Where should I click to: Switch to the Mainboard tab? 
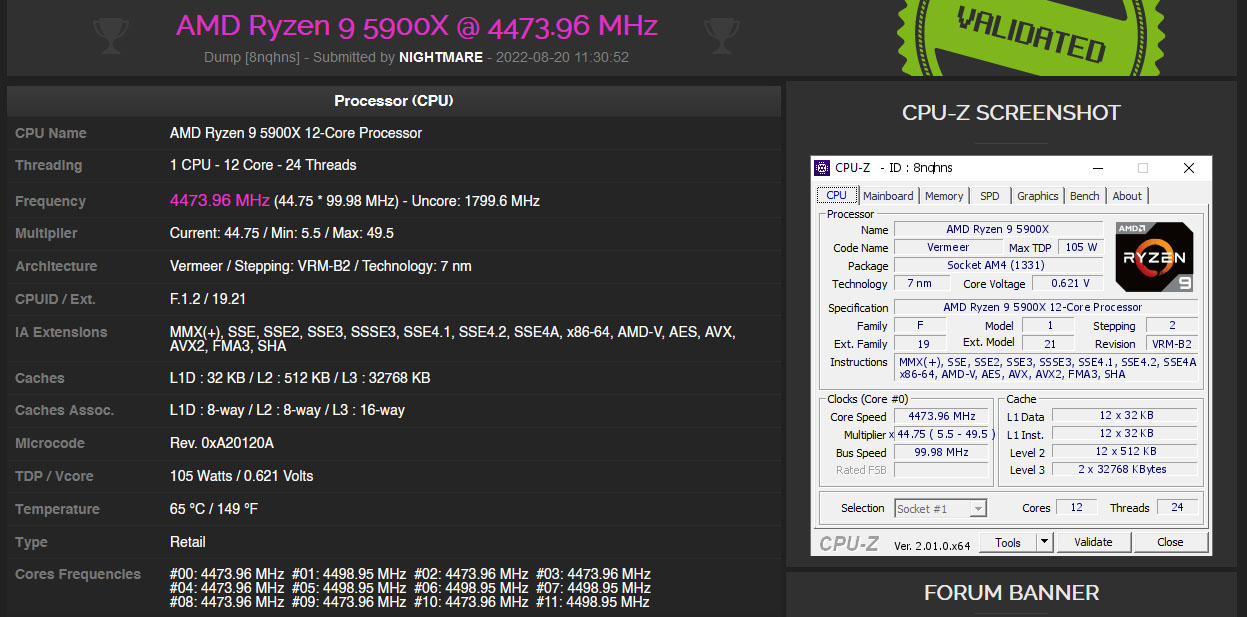888,196
